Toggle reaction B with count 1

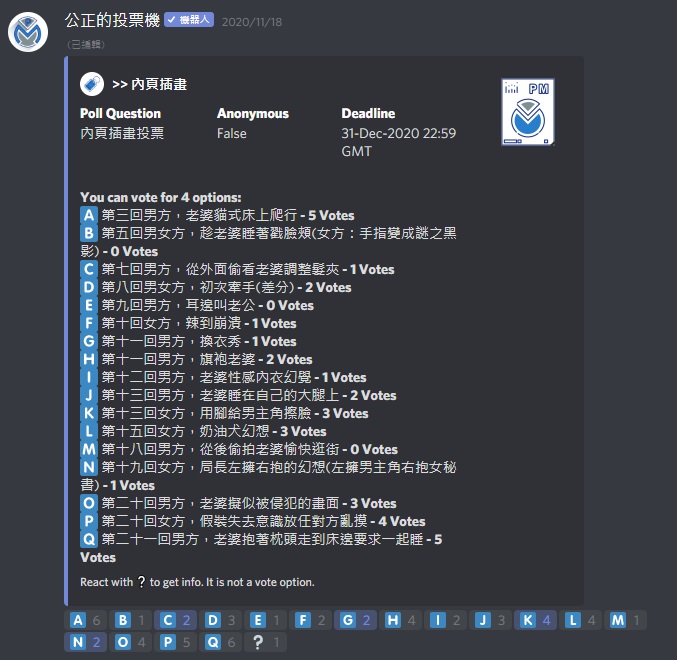[130, 620]
